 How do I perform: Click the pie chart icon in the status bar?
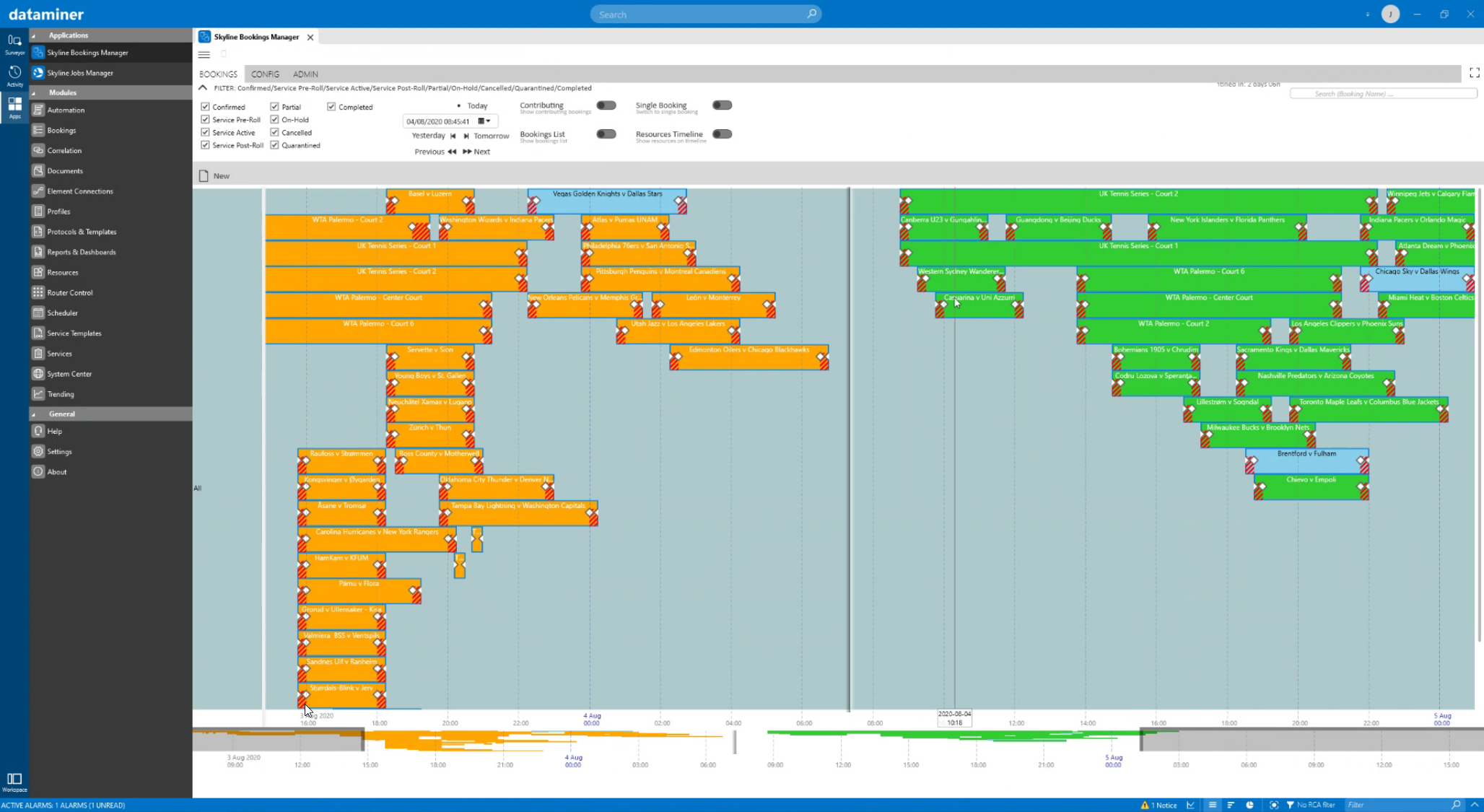1249,805
